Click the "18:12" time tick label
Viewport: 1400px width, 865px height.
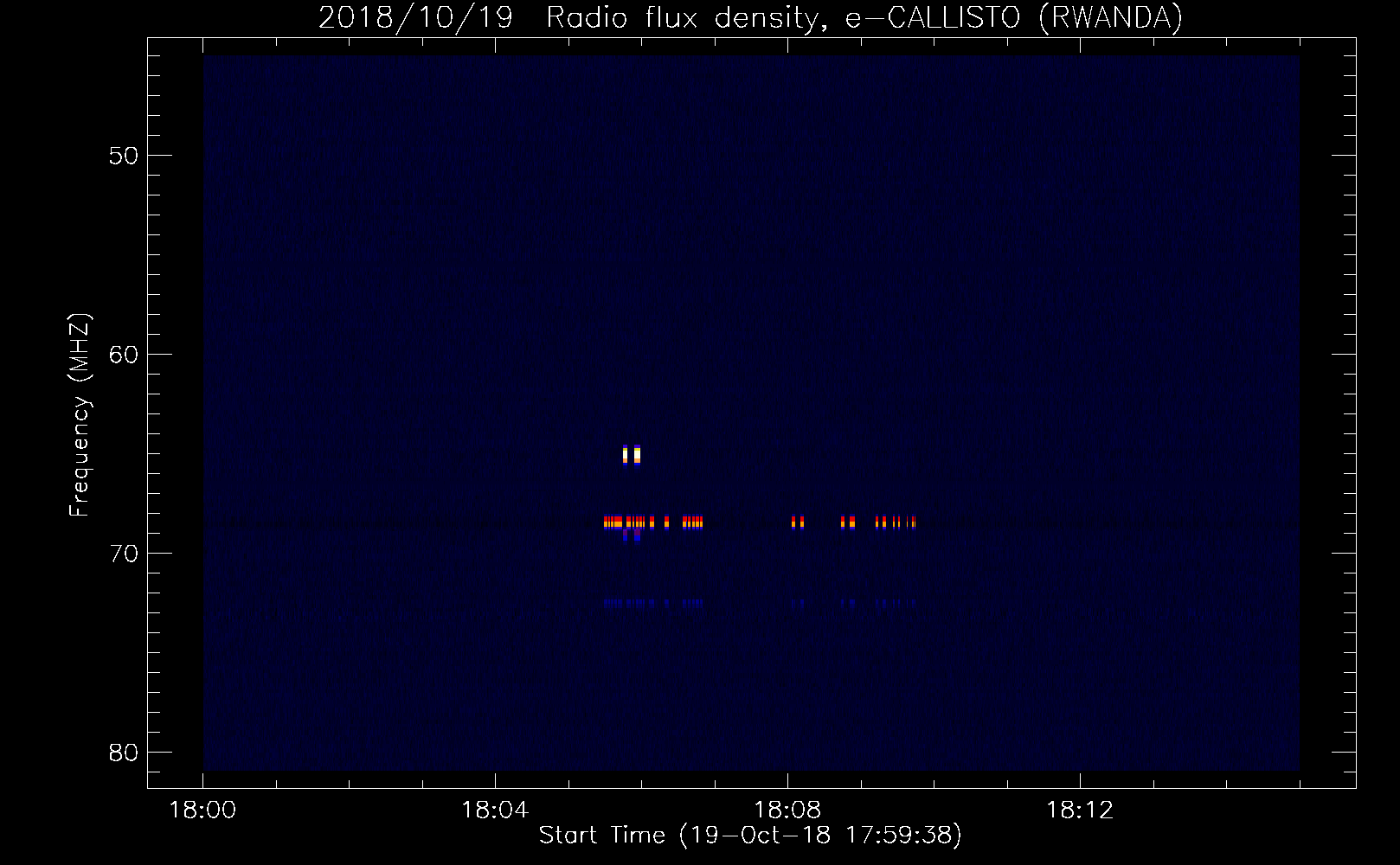coord(1080,811)
